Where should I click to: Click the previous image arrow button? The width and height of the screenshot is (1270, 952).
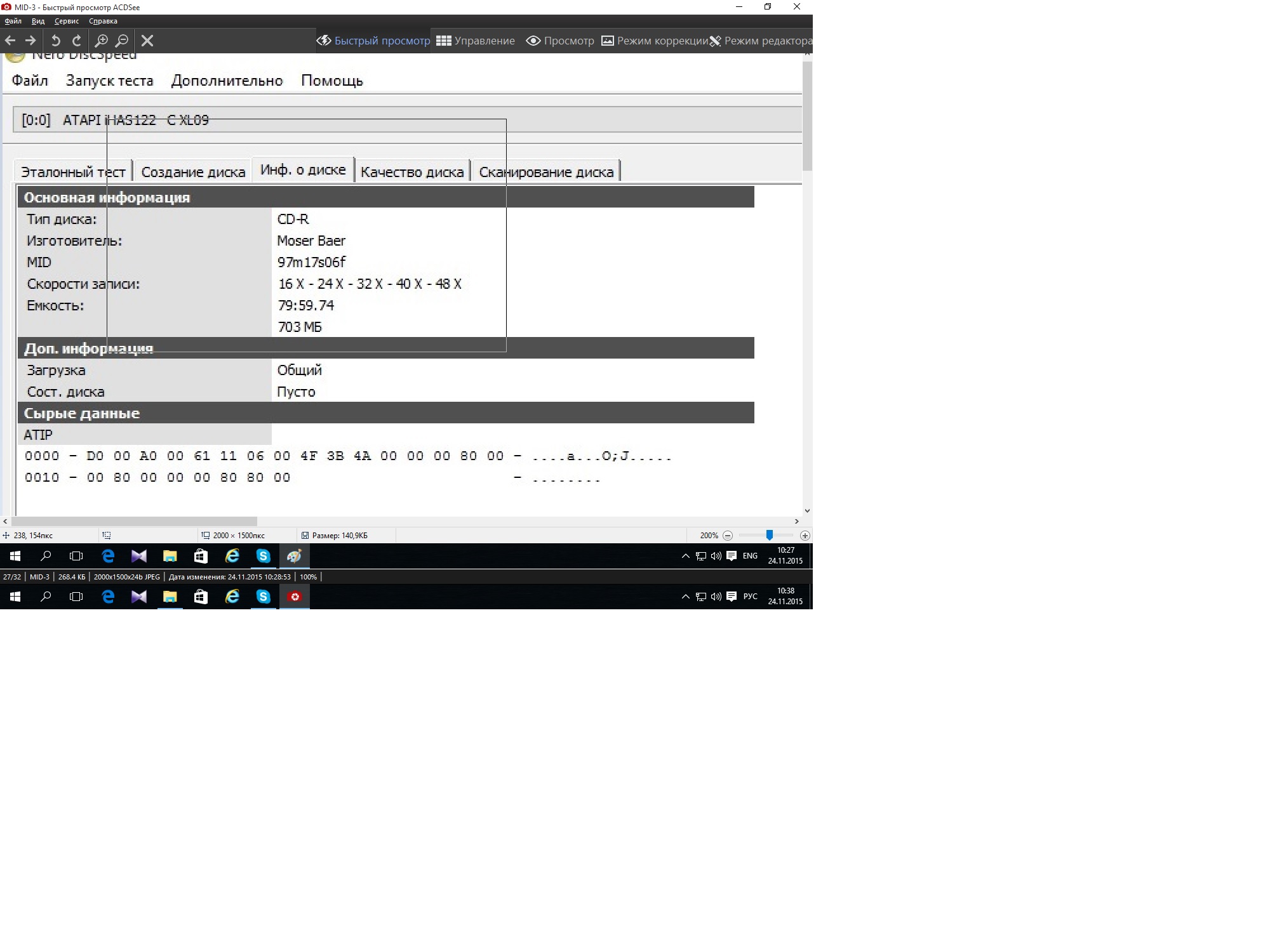coord(10,41)
